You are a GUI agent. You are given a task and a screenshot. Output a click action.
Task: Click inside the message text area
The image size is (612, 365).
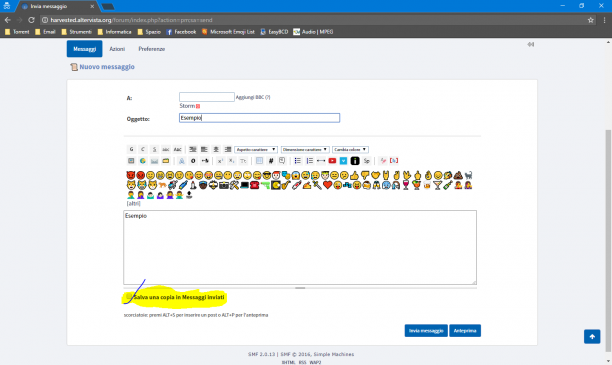tap(300, 247)
